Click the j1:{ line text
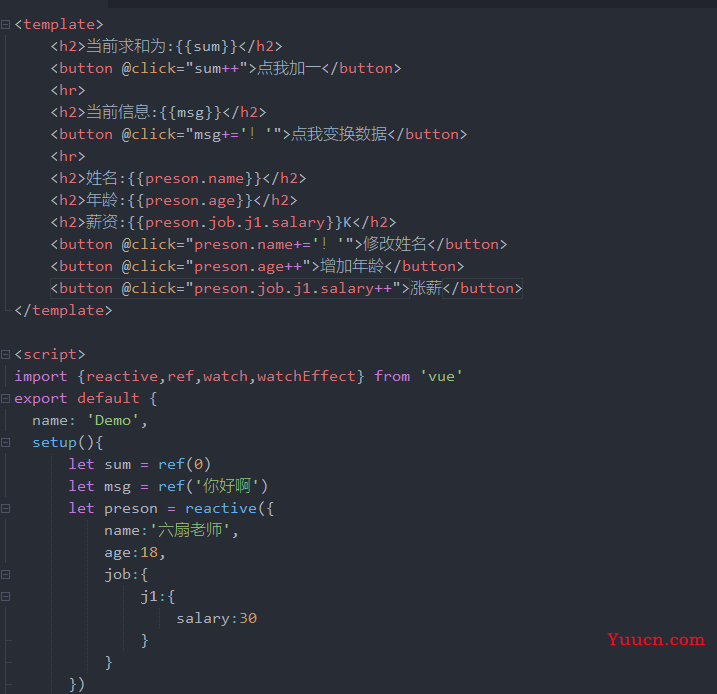The image size is (717, 694). (x=158, y=596)
